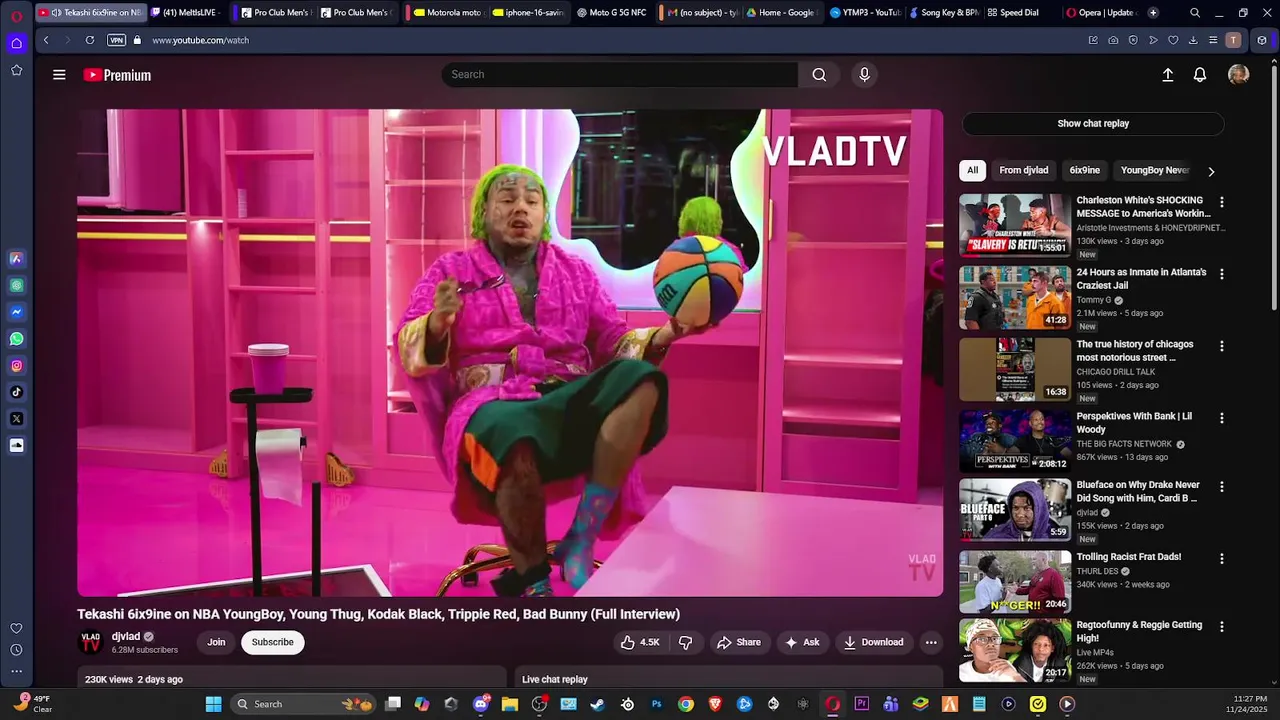Join the djvlad channel membership
Screen dimensions: 1280x720
[216, 642]
